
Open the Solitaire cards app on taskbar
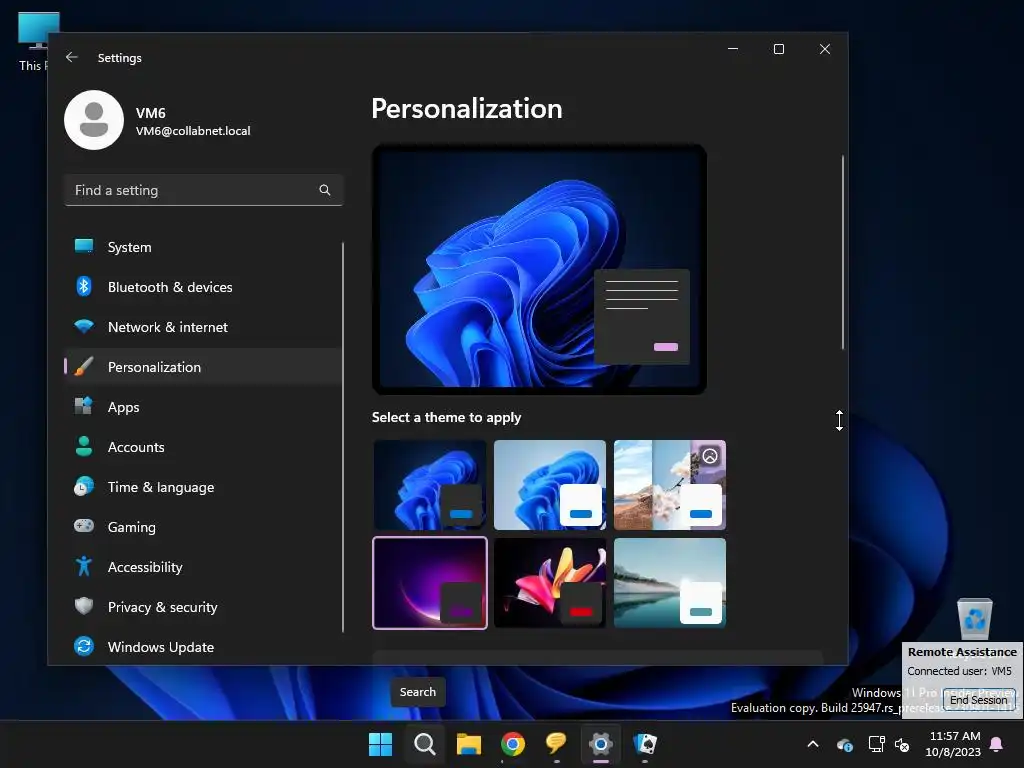click(645, 744)
